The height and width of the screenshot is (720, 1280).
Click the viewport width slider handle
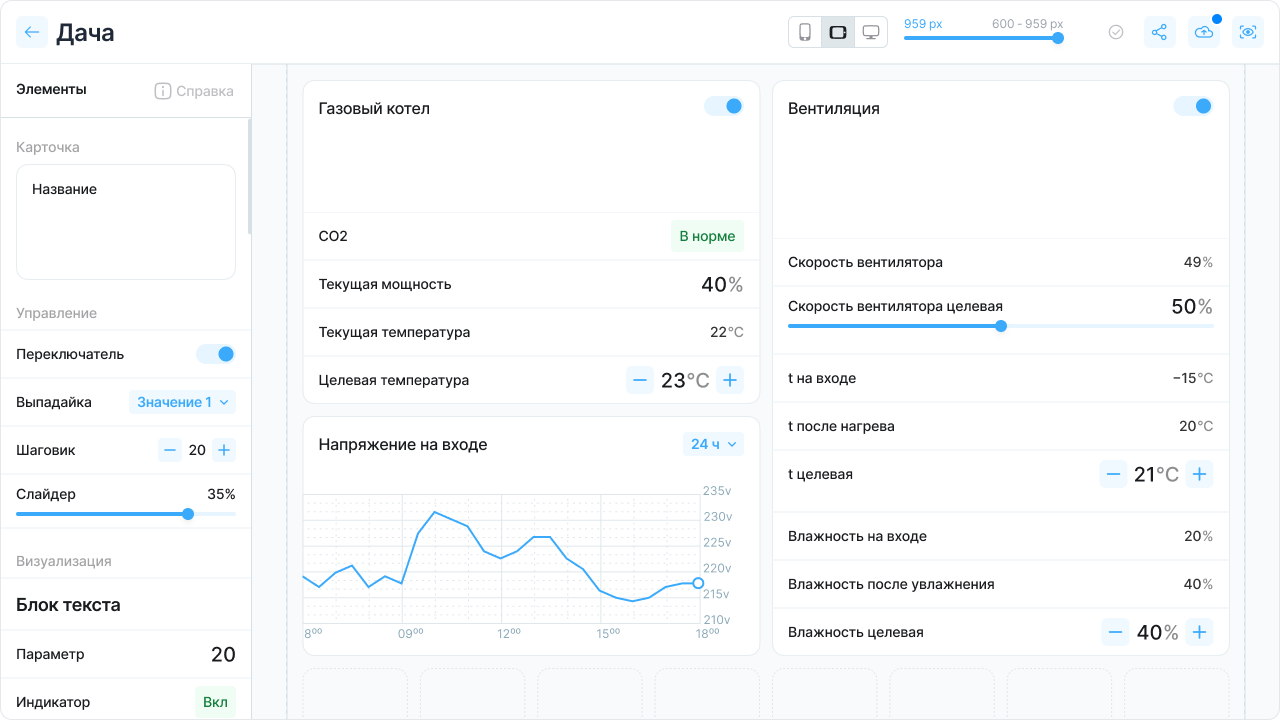(1058, 38)
